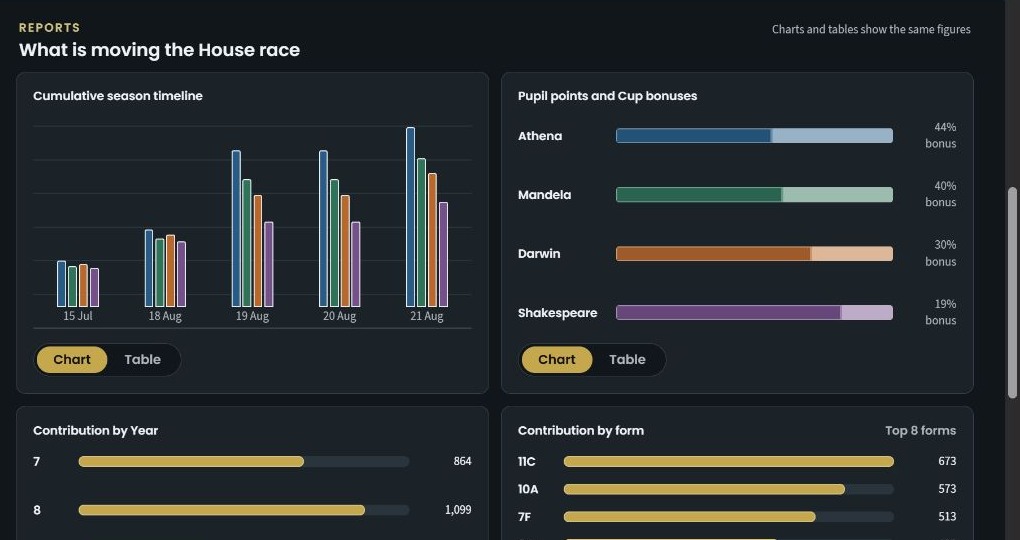Click Mandela's pupil points bar
Image resolution: width=1020 pixels, height=540 pixels.
point(755,195)
